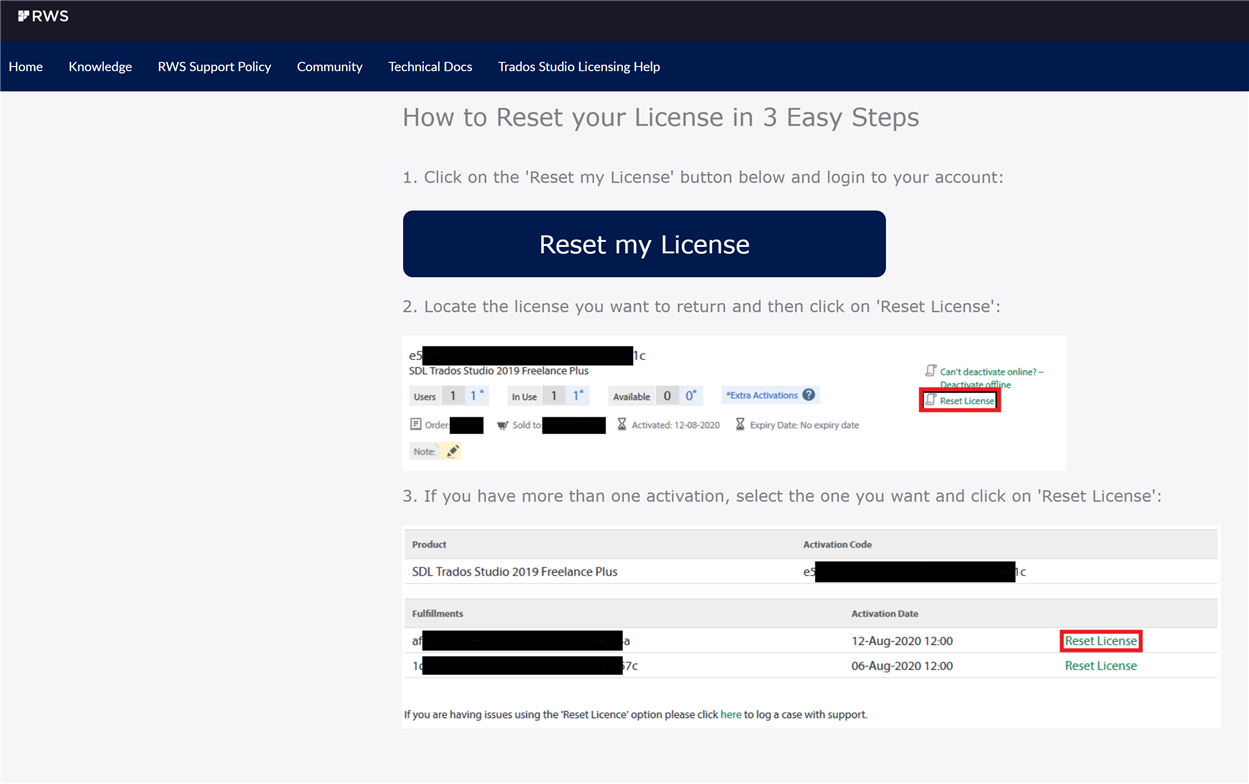Click the deactivate icon beside Reset License
Screen dimensions: 1249x784
(x=931, y=399)
